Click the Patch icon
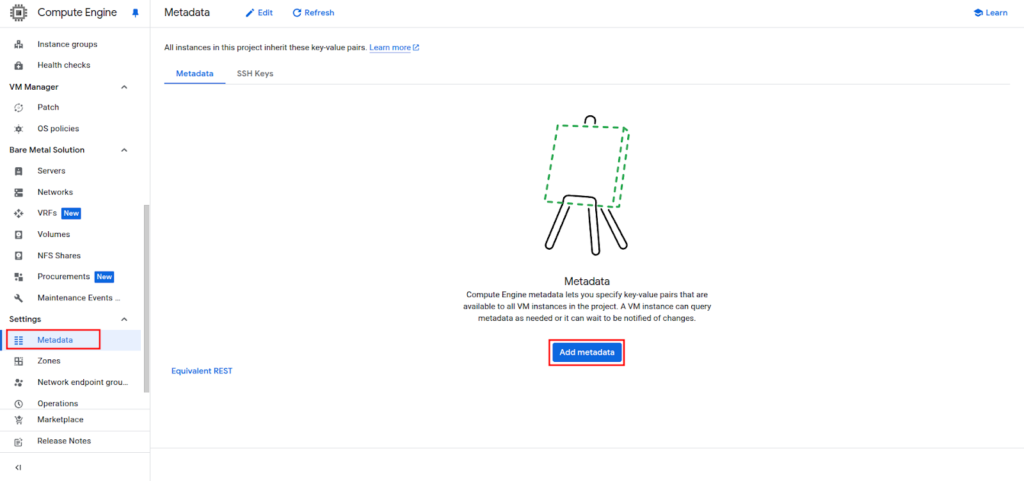The height and width of the screenshot is (481, 1024). pos(18,108)
